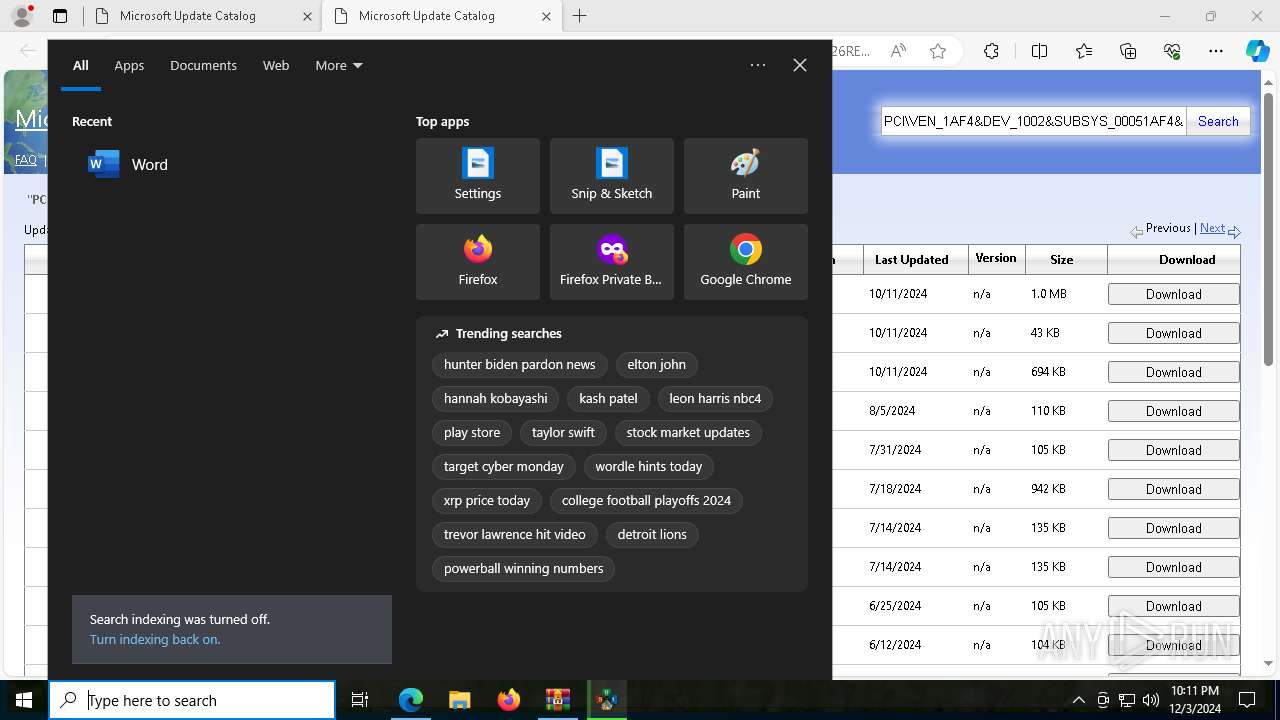Open File Explorer from the taskbar
1280x720 pixels.
point(459,700)
